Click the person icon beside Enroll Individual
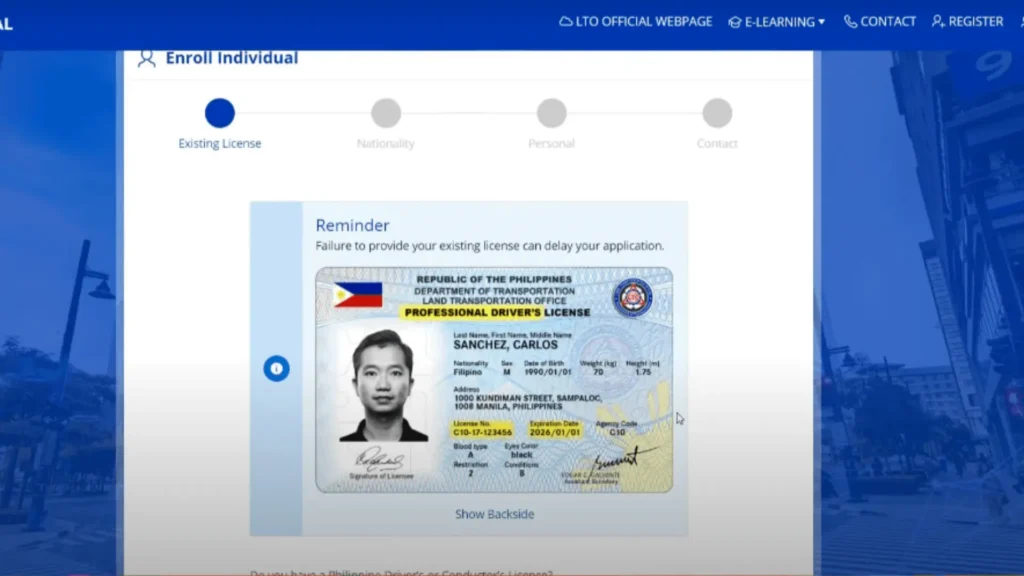 coord(146,58)
